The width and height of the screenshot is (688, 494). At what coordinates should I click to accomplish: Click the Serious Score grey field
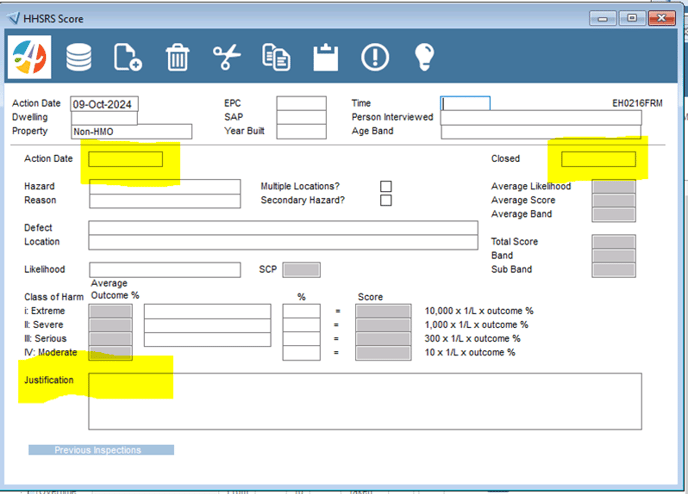[x=383, y=339]
